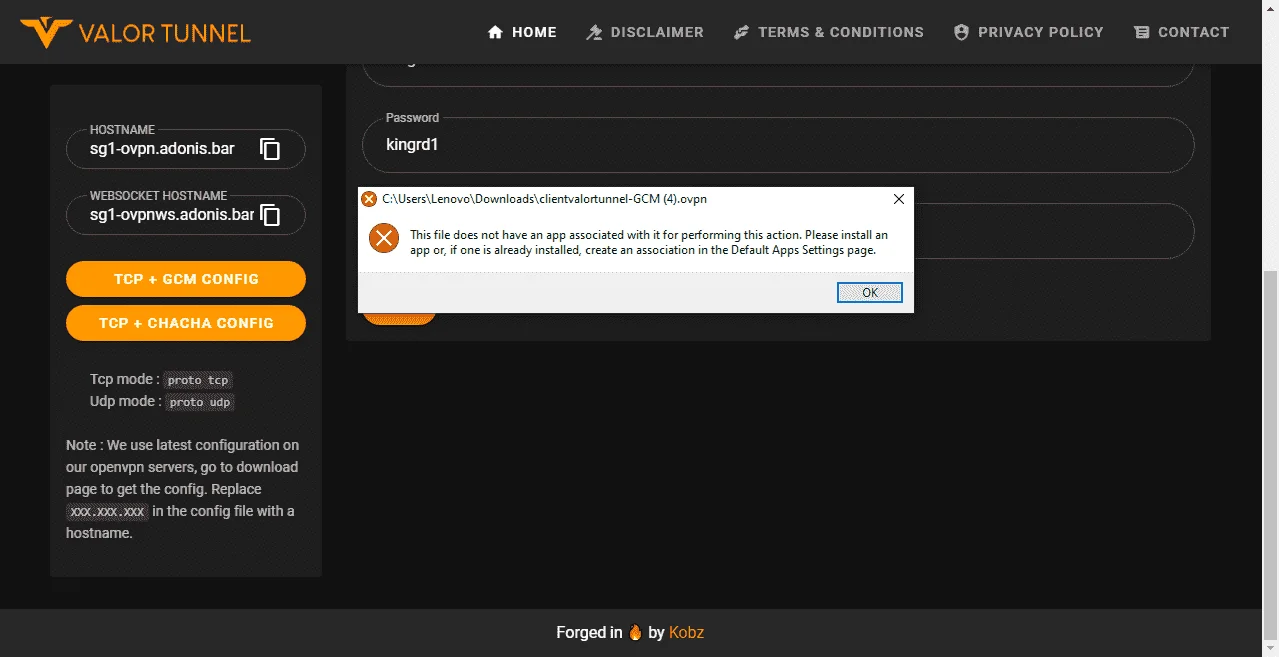Viewport: 1279px width, 657px height.
Task: Open the TERMS & CONDITIONS page
Action: pyautogui.click(x=828, y=32)
